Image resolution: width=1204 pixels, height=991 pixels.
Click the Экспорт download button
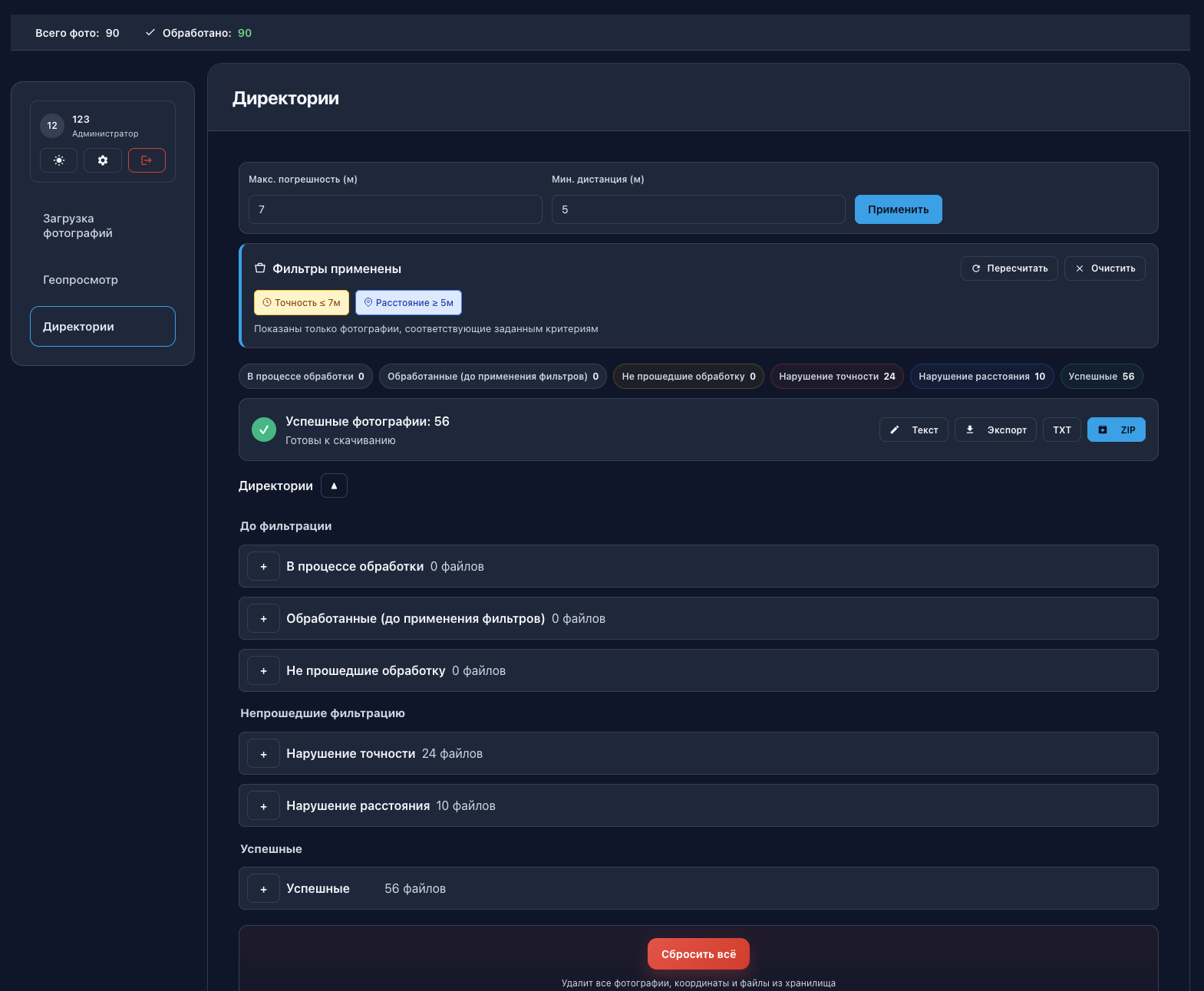point(995,430)
